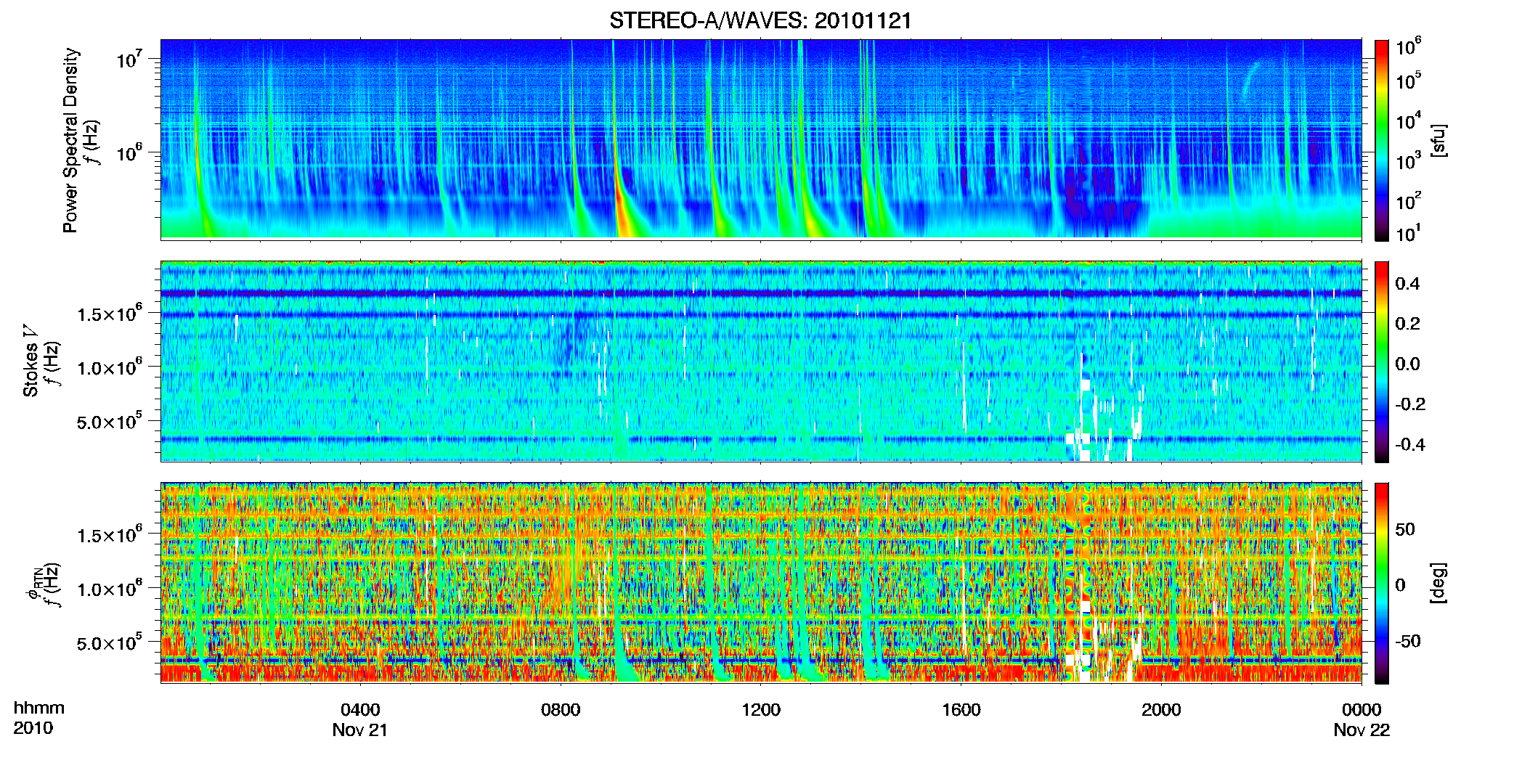Click the Nov 21 date label
1522x784 pixels.
[x=360, y=730]
